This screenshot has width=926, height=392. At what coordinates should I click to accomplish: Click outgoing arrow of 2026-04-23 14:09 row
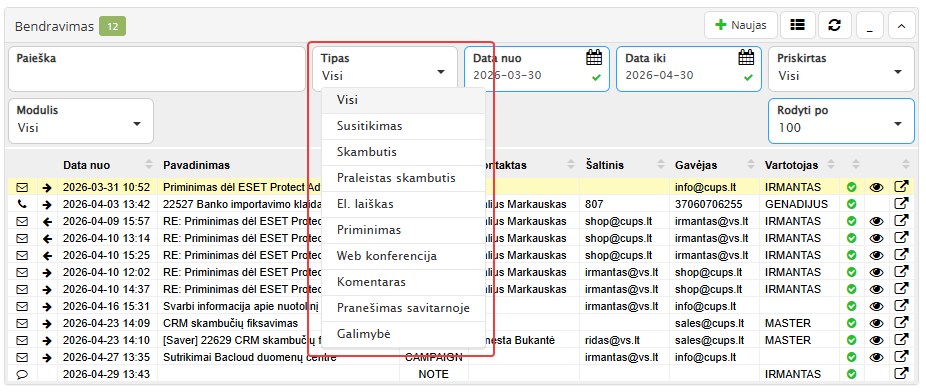pos(48,324)
